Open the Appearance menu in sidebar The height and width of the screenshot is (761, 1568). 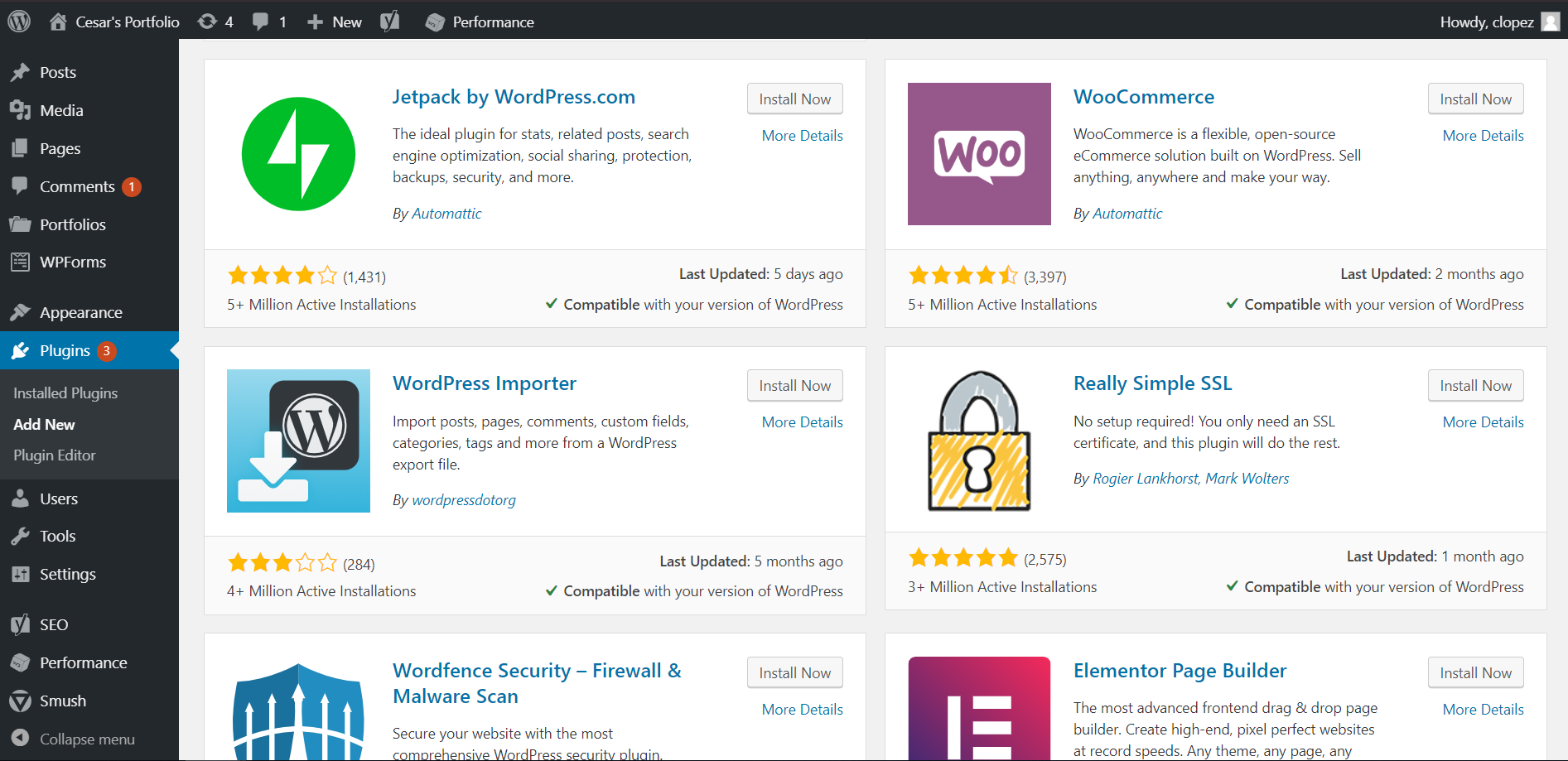[80, 312]
